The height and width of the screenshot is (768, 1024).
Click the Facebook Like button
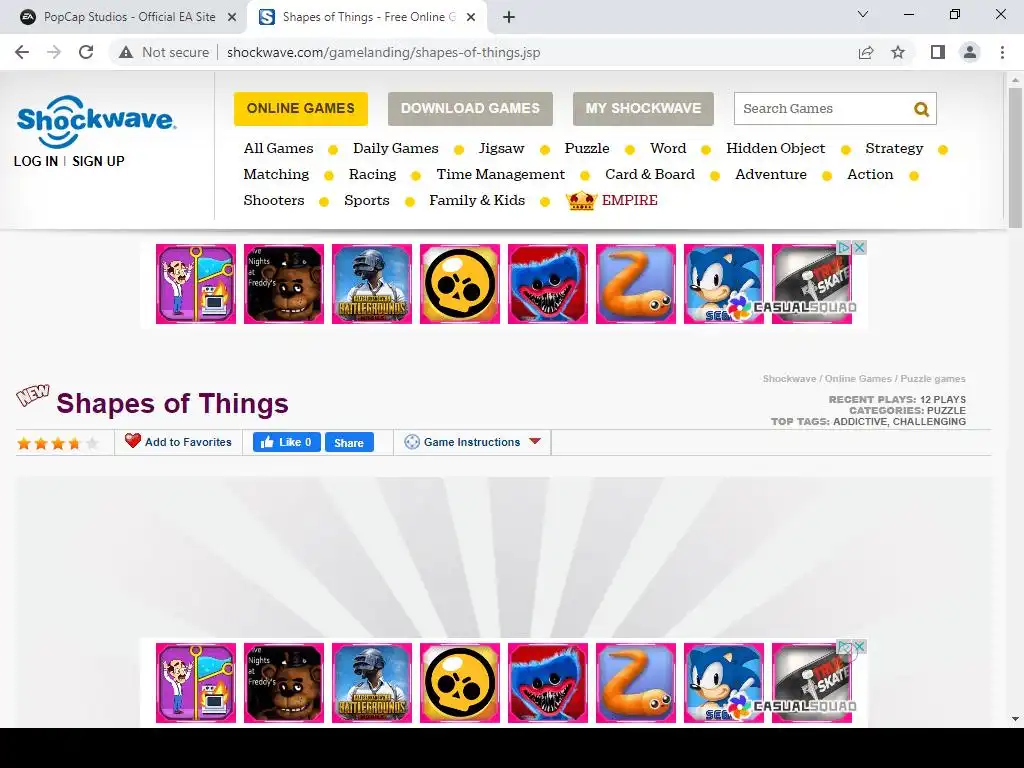coord(287,442)
